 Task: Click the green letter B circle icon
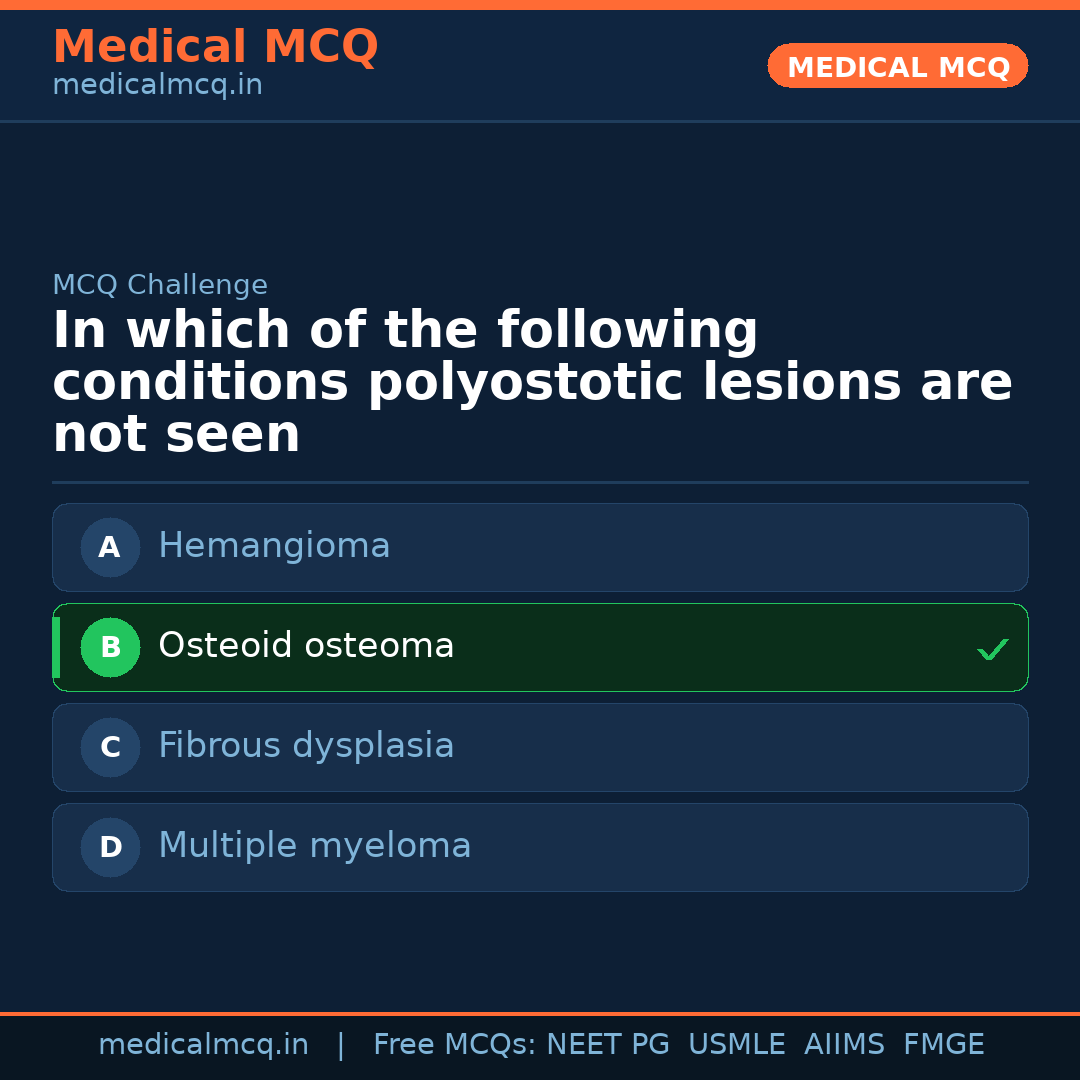point(110,647)
